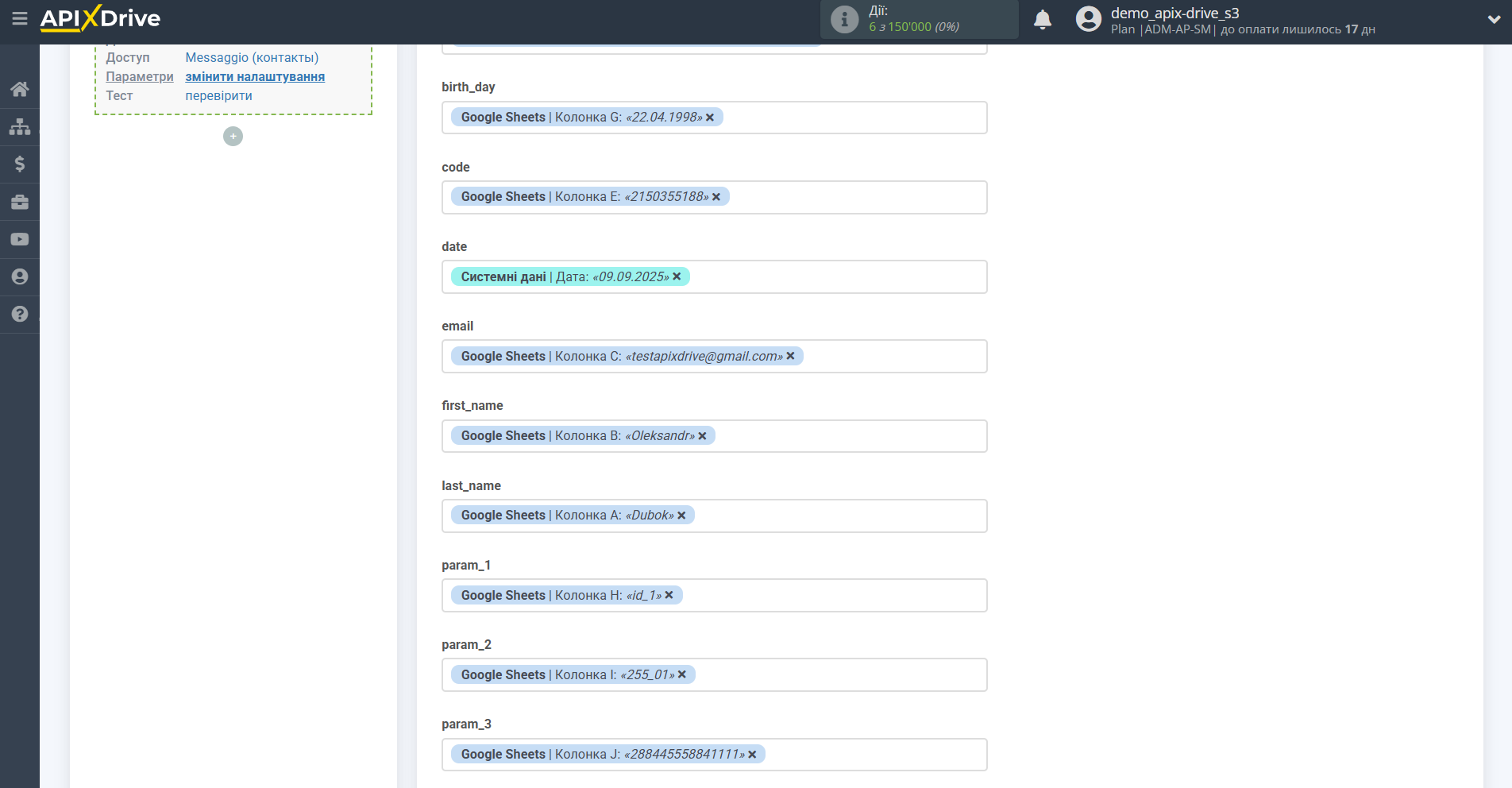
Task: Remove the Системні дані date tag
Action: 677,276
